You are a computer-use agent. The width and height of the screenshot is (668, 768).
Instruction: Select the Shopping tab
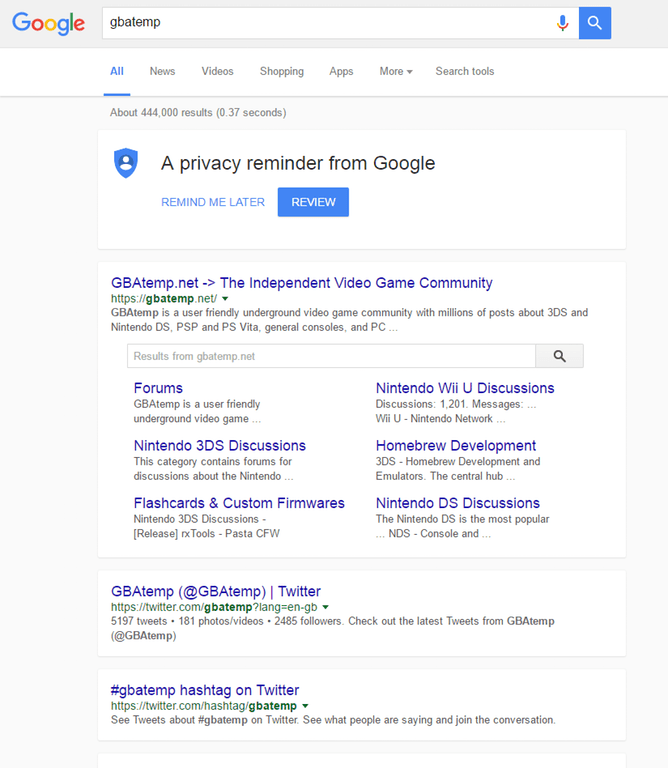281,72
